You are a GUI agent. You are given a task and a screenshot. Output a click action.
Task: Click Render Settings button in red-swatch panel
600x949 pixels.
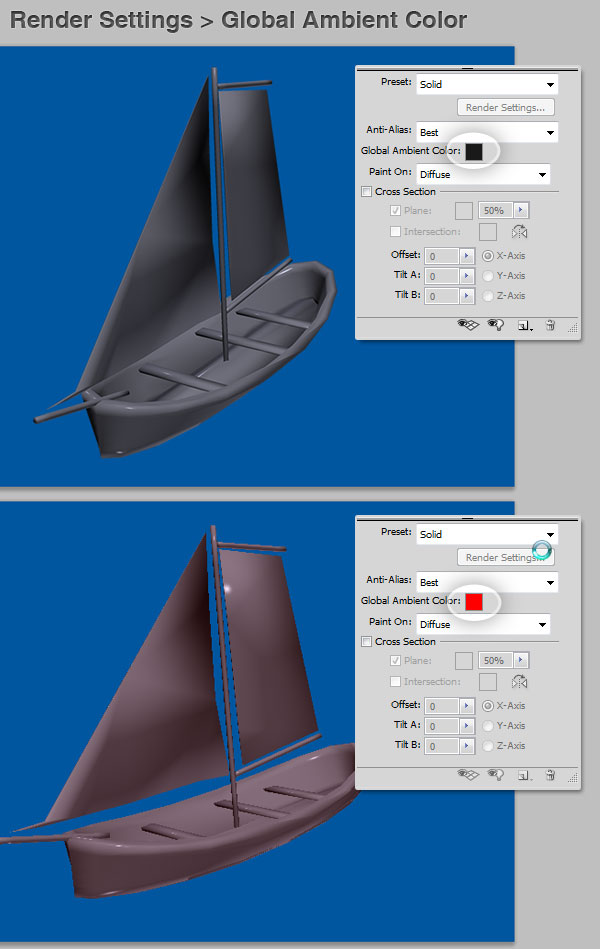(506, 557)
